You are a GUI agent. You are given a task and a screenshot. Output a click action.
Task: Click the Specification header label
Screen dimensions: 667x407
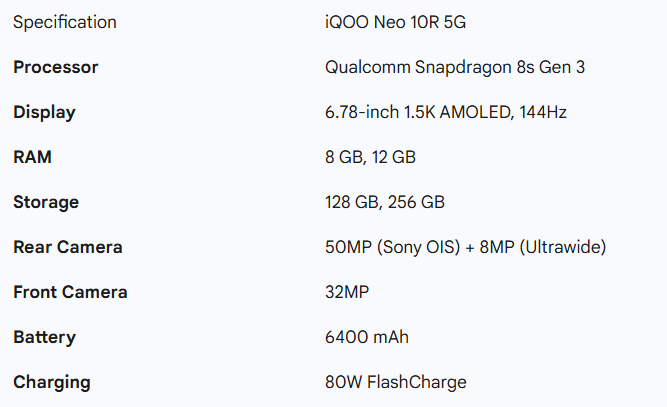(x=64, y=22)
